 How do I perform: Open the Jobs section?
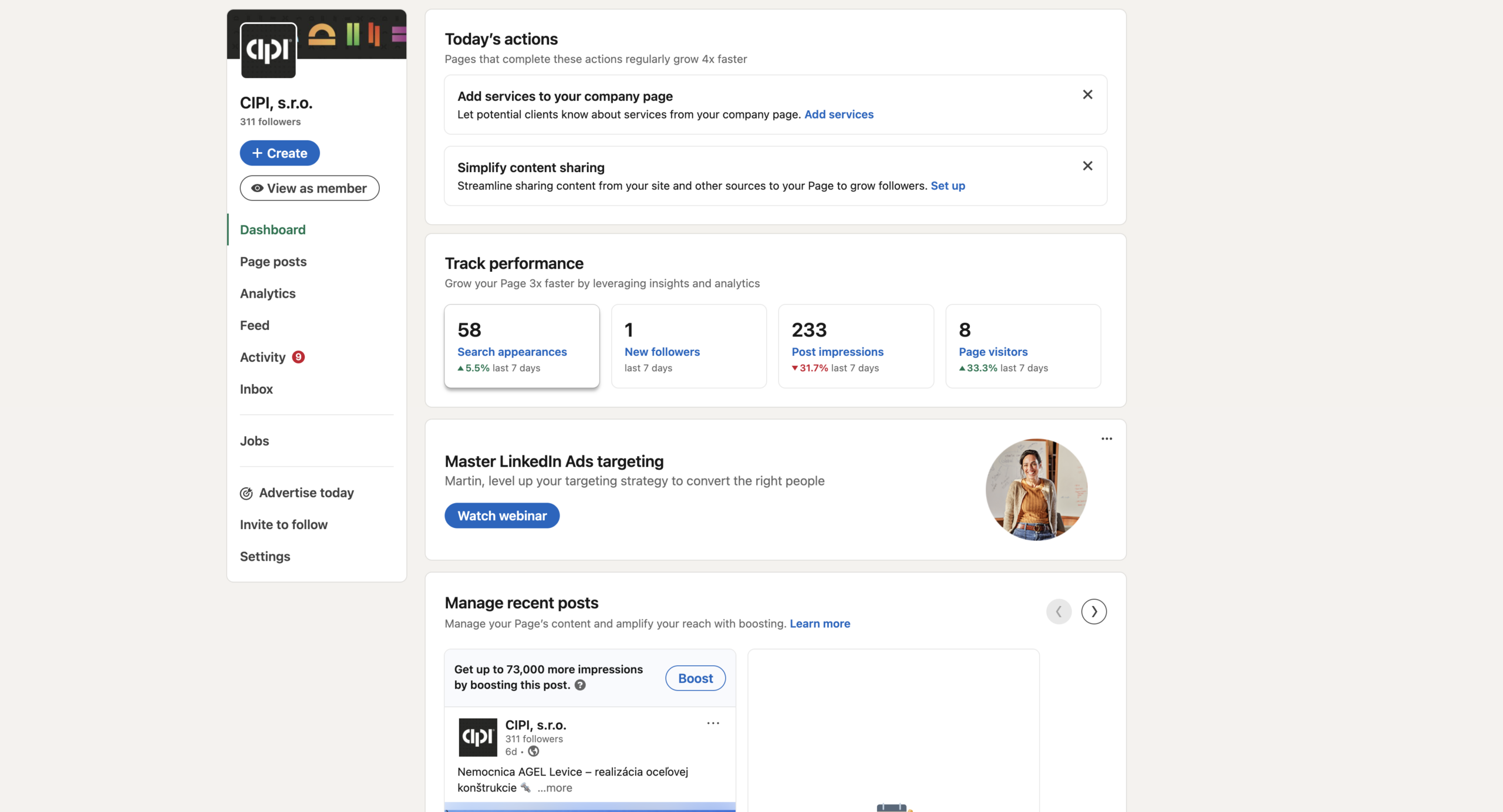pyautogui.click(x=254, y=441)
